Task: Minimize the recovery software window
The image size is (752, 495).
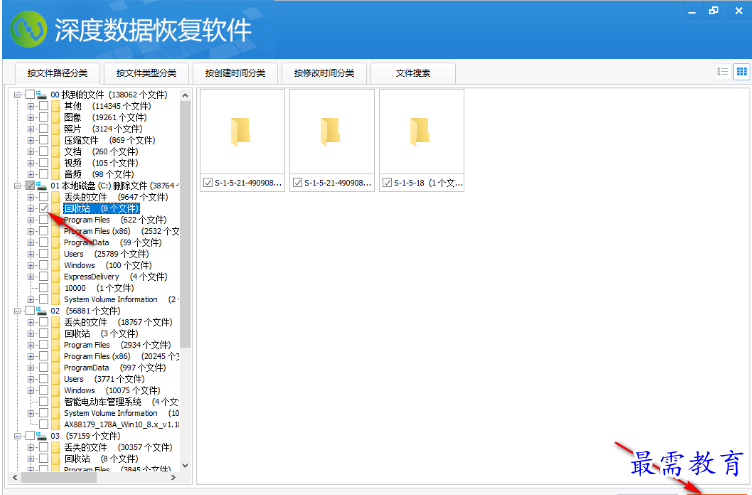Action: point(692,11)
